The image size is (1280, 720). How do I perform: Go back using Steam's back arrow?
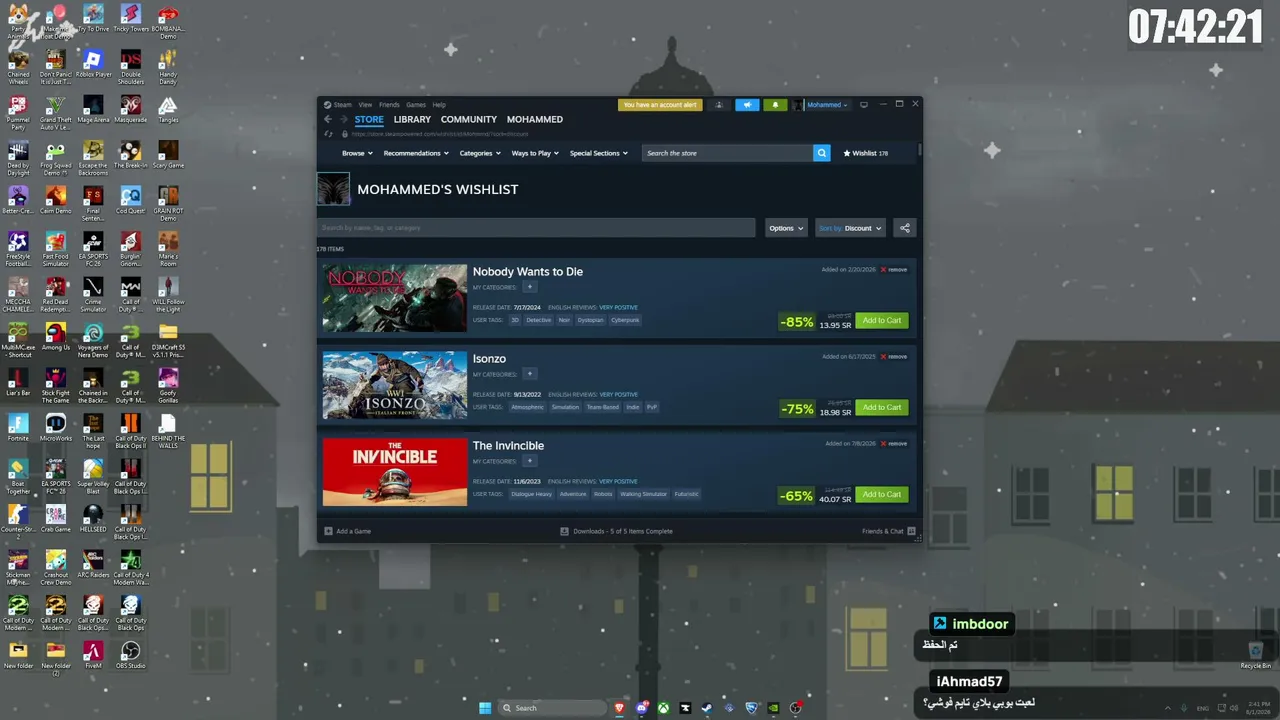[327, 120]
